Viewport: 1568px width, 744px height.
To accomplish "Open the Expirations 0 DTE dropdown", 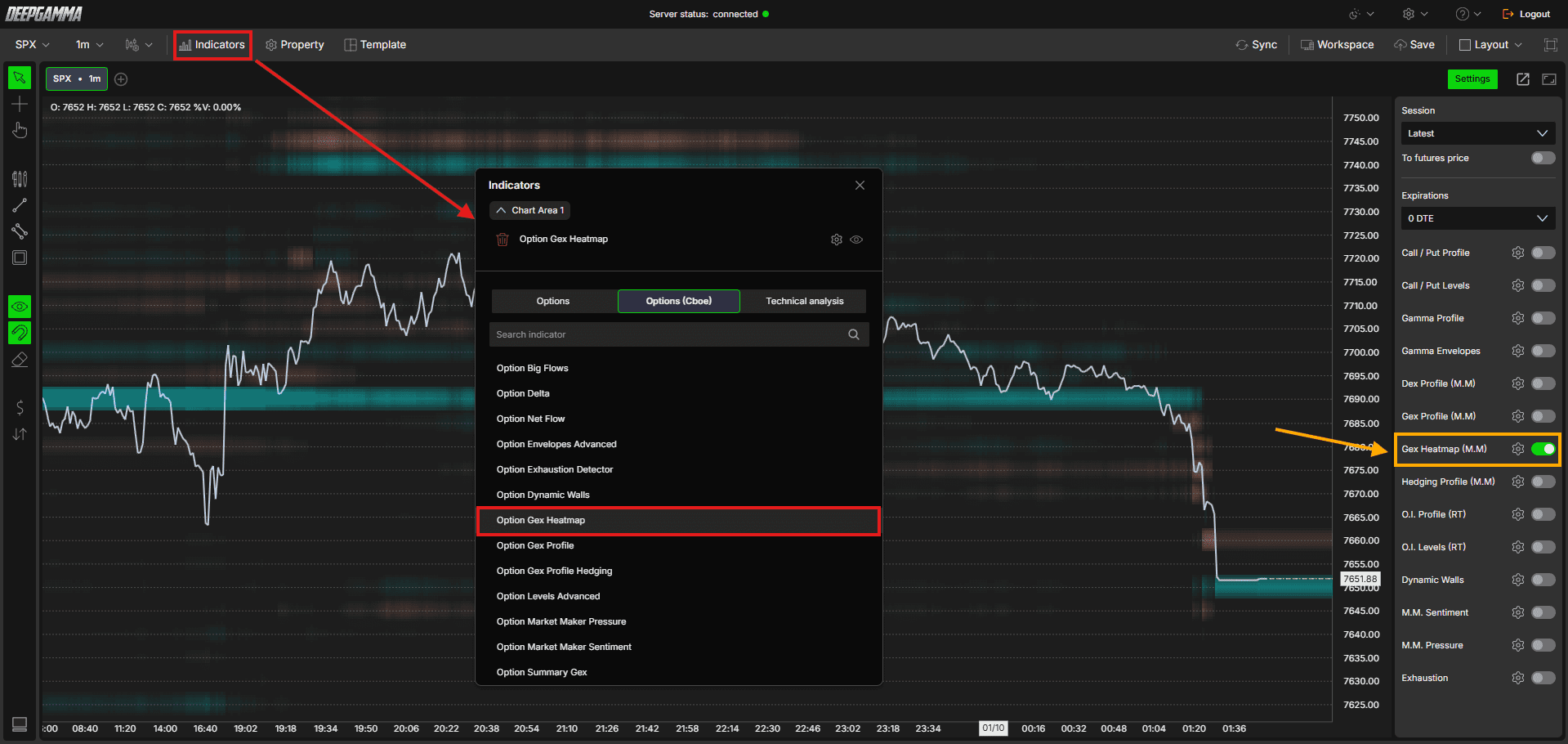I will pos(1478,218).
